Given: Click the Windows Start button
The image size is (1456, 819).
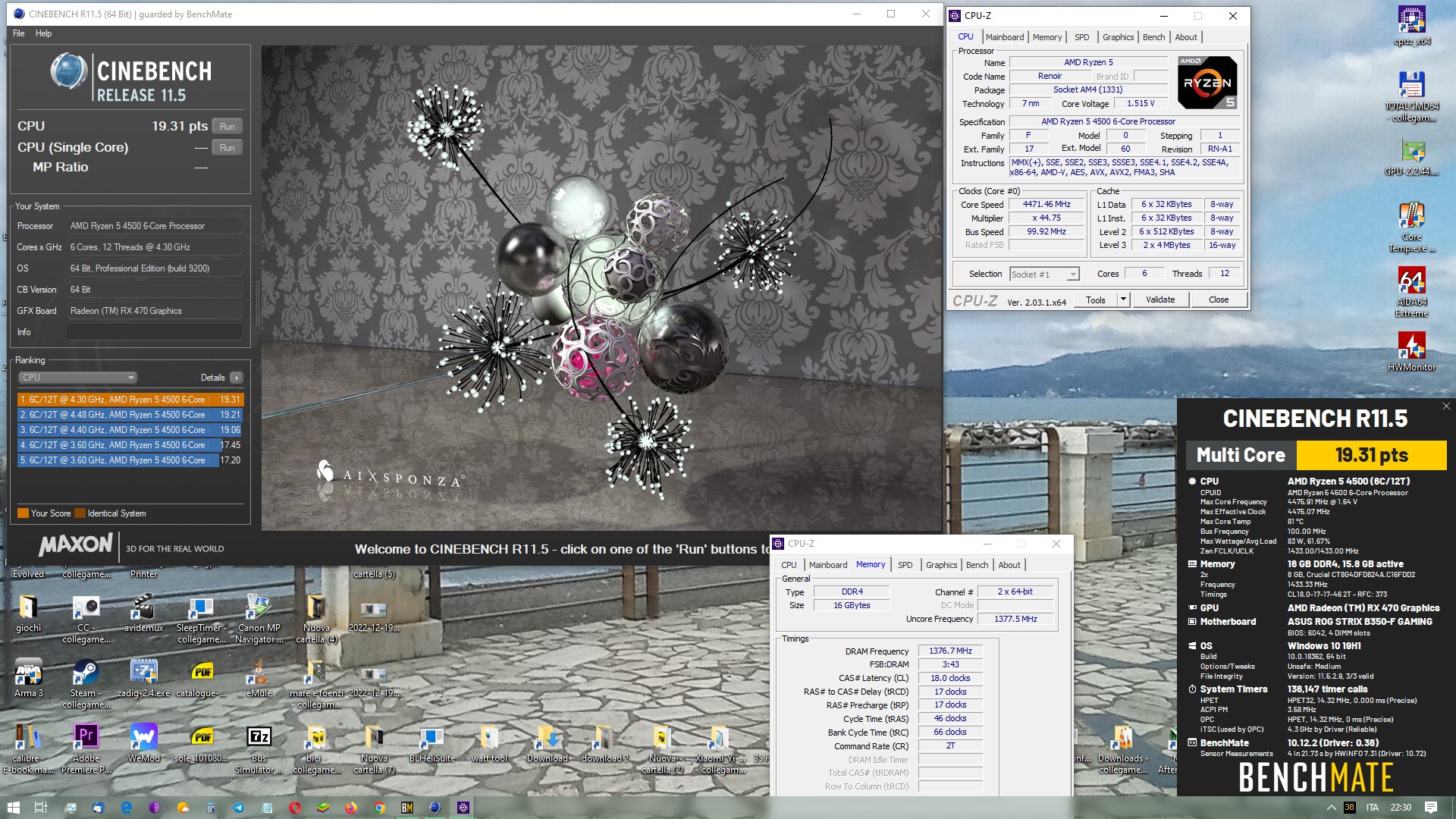Looking at the screenshot, I should coord(13,808).
